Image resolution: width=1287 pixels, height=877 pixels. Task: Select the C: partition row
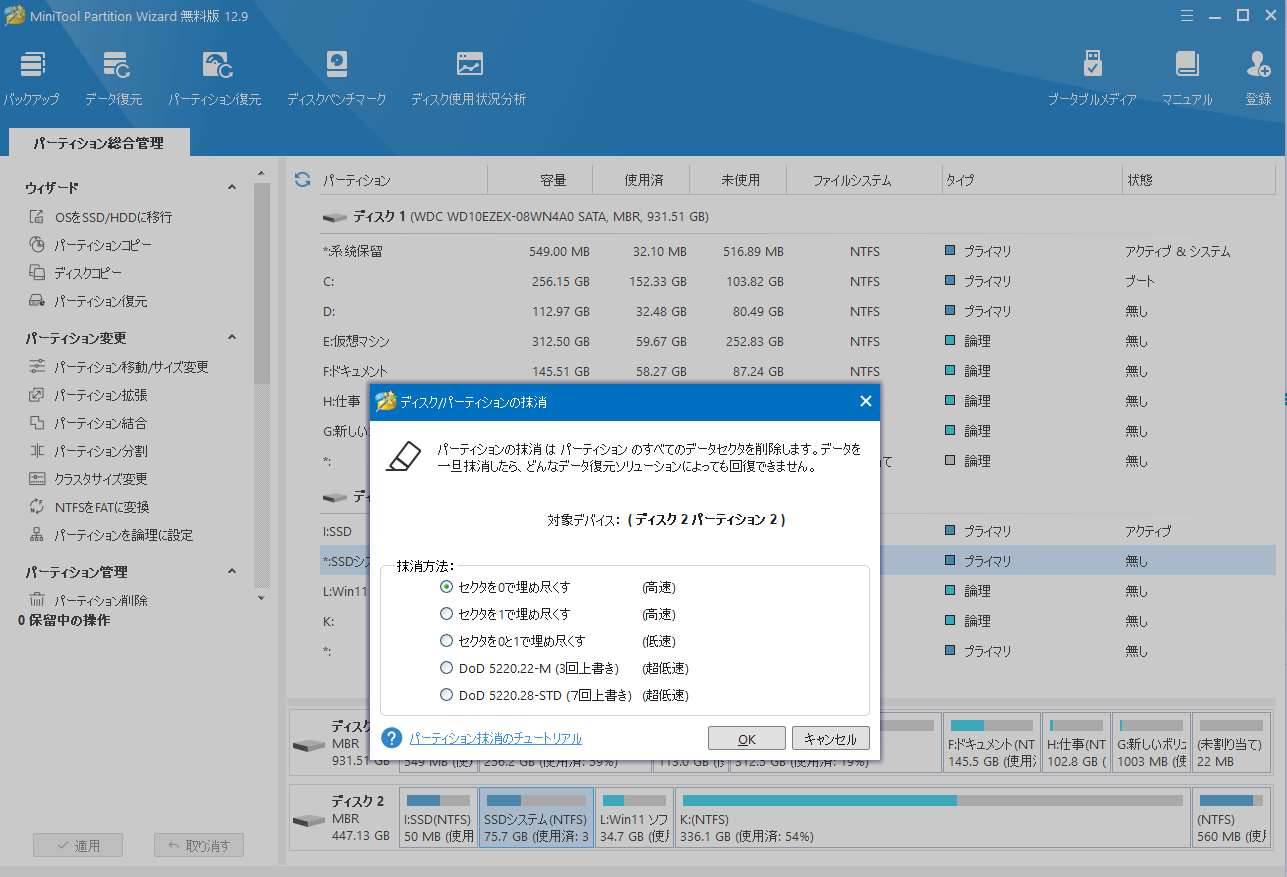click(x=798, y=282)
